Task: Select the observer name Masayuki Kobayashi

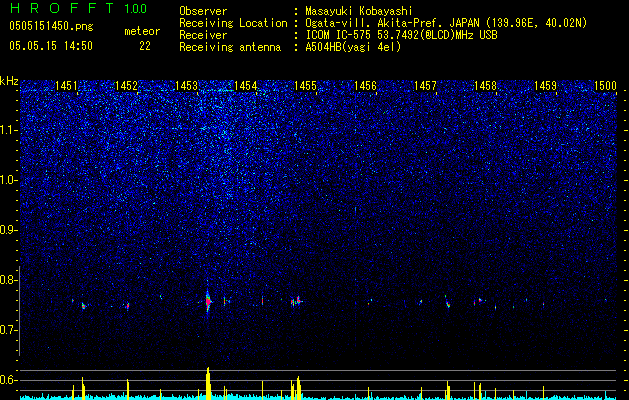Action: coord(359,11)
